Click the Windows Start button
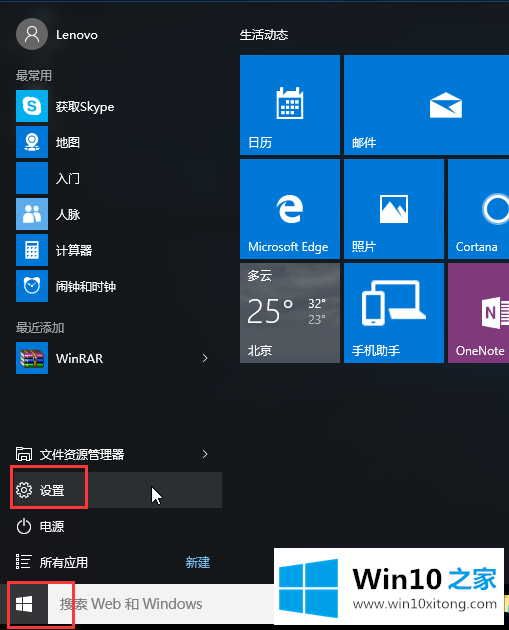The width and height of the screenshot is (509, 630). point(24,604)
